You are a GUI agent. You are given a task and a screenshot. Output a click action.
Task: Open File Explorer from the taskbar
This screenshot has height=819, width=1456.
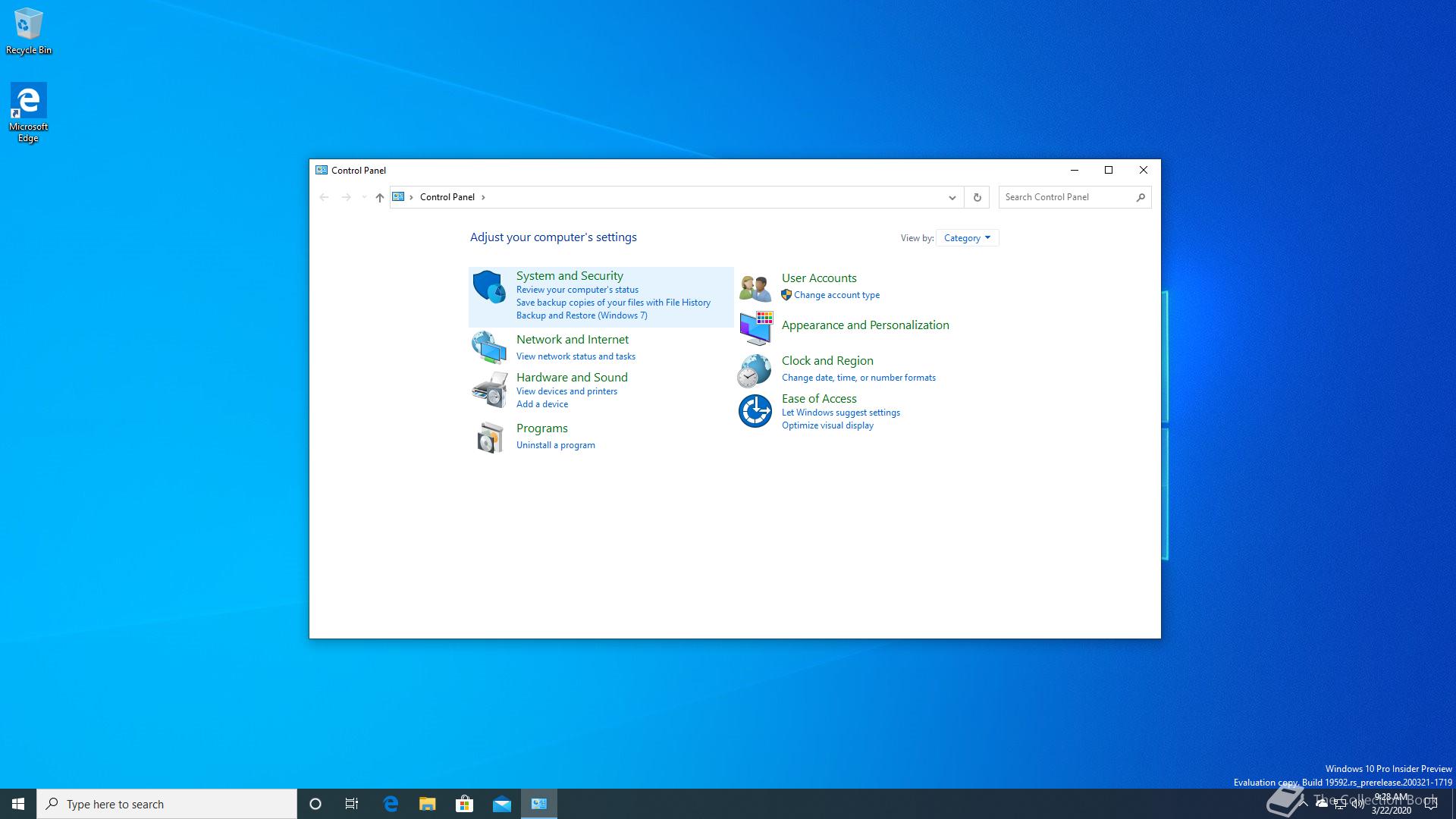[x=427, y=804]
